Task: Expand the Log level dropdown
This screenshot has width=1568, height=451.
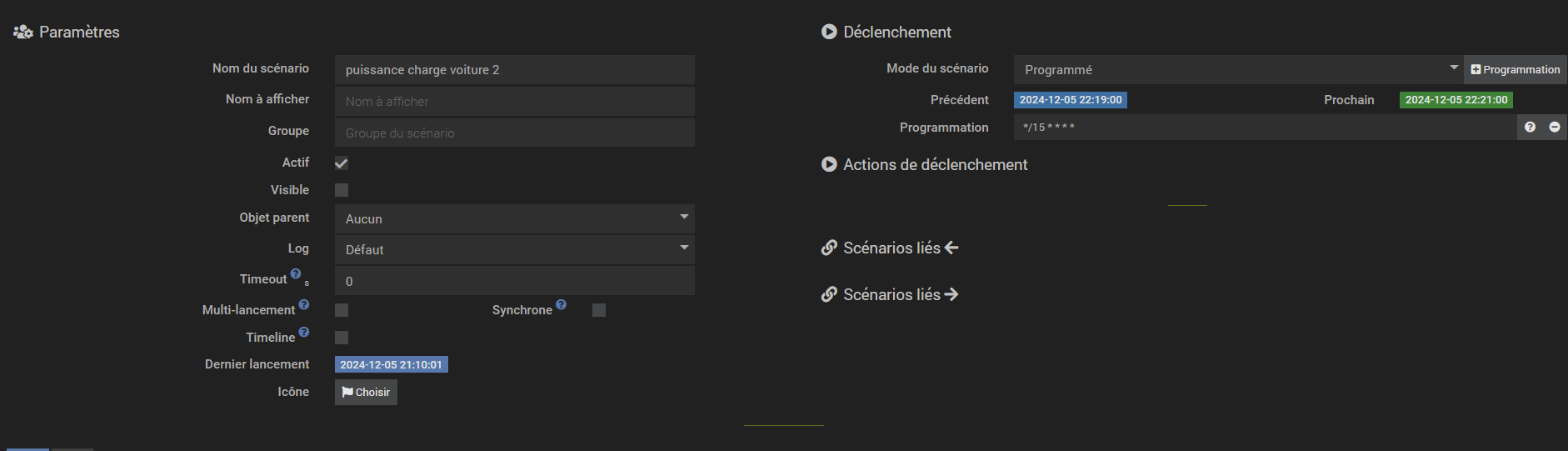Action: pyautogui.click(x=514, y=249)
